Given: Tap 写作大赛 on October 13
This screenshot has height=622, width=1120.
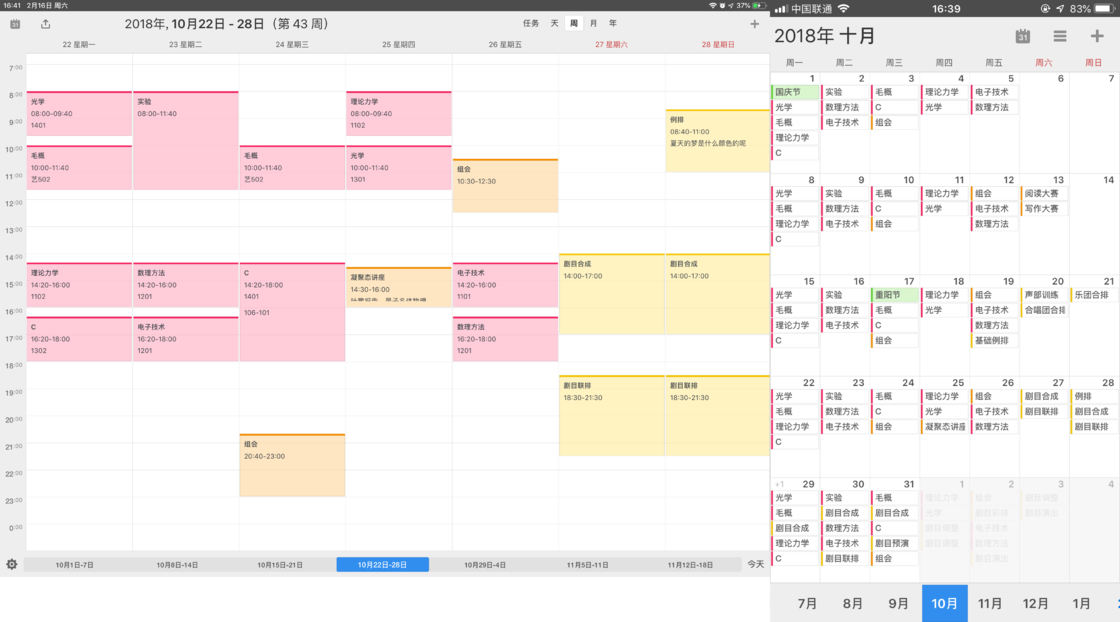Looking at the screenshot, I should [1044, 209].
